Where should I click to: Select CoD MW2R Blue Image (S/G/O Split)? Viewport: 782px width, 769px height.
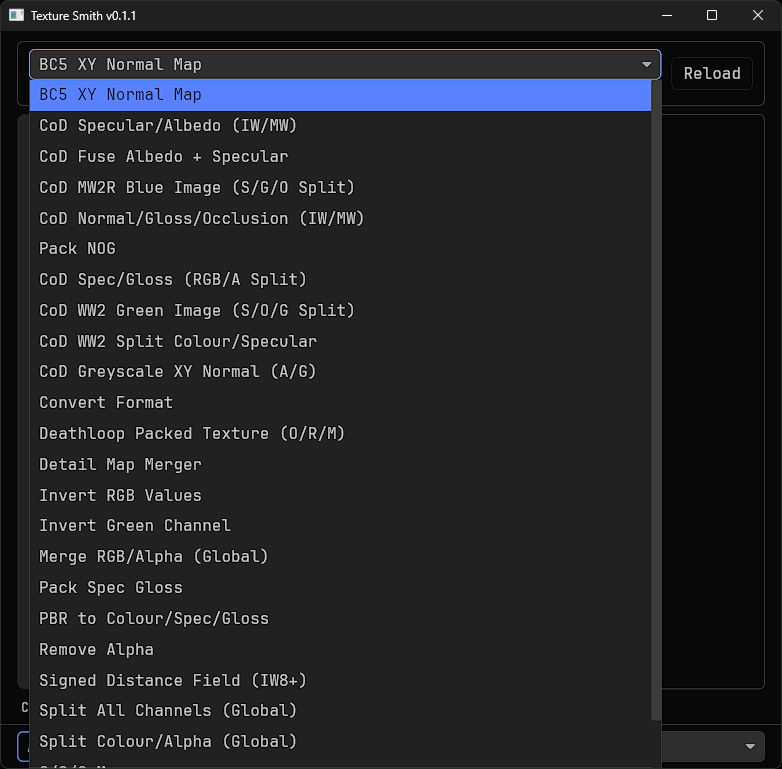pyautogui.click(x=341, y=188)
